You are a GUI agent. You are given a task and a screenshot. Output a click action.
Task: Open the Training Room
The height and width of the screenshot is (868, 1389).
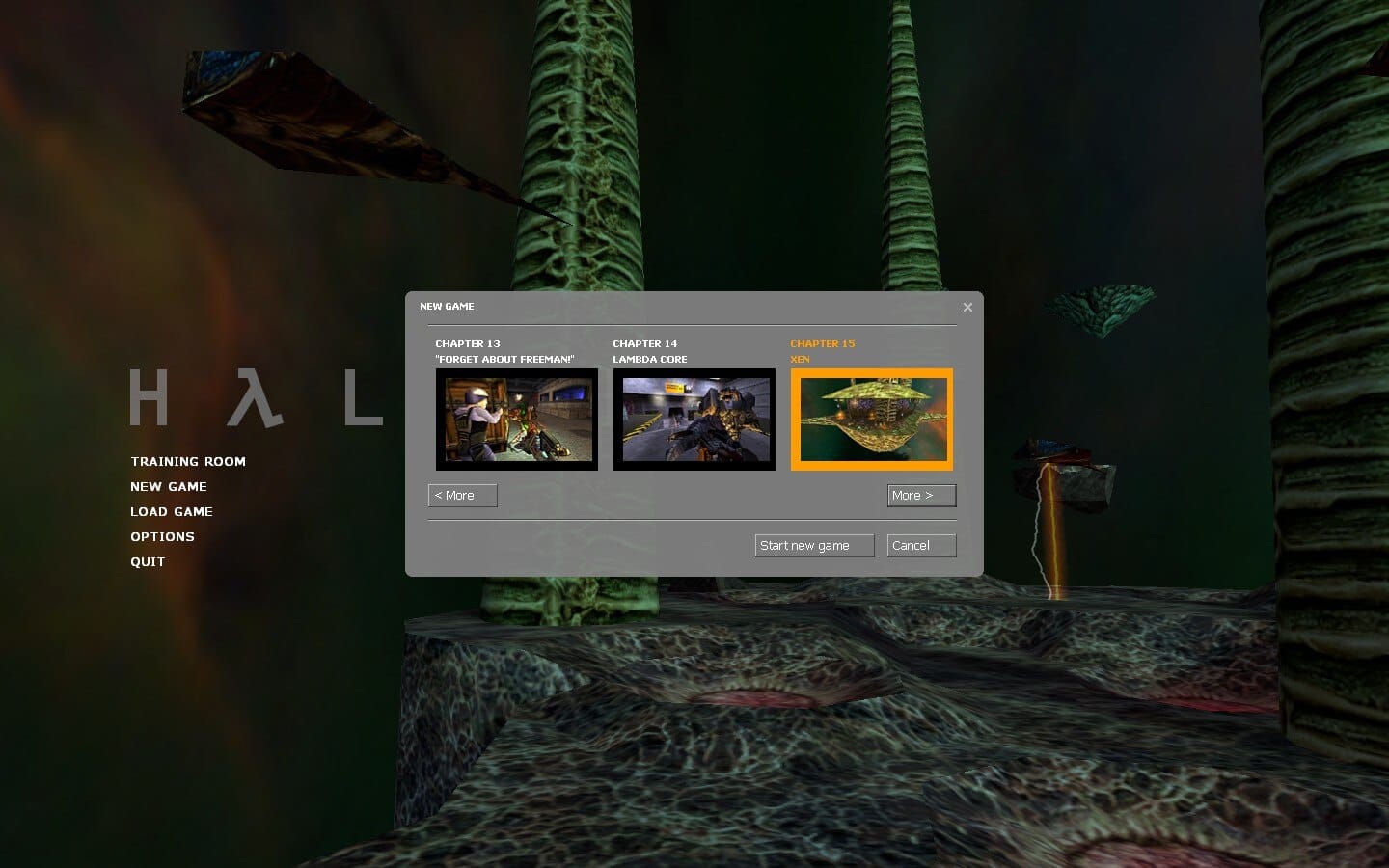pos(187,461)
